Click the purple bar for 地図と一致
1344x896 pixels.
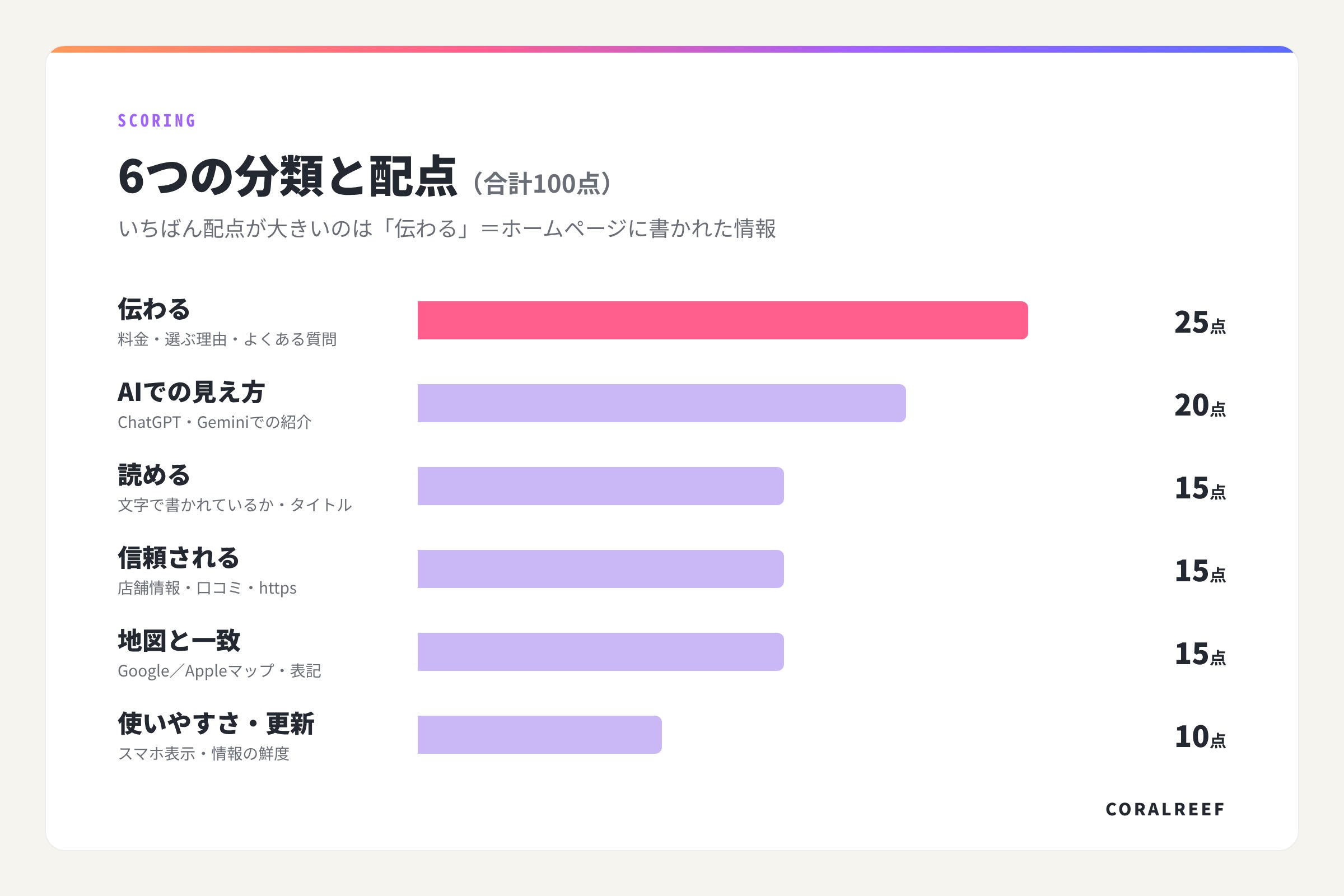click(x=600, y=651)
